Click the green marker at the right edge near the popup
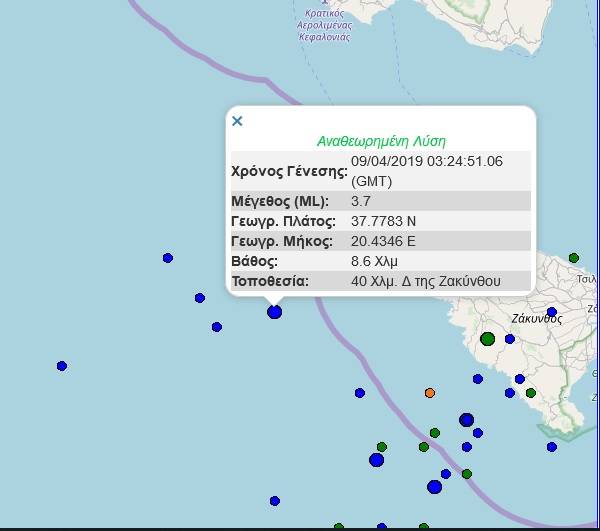 (x=573, y=258)
